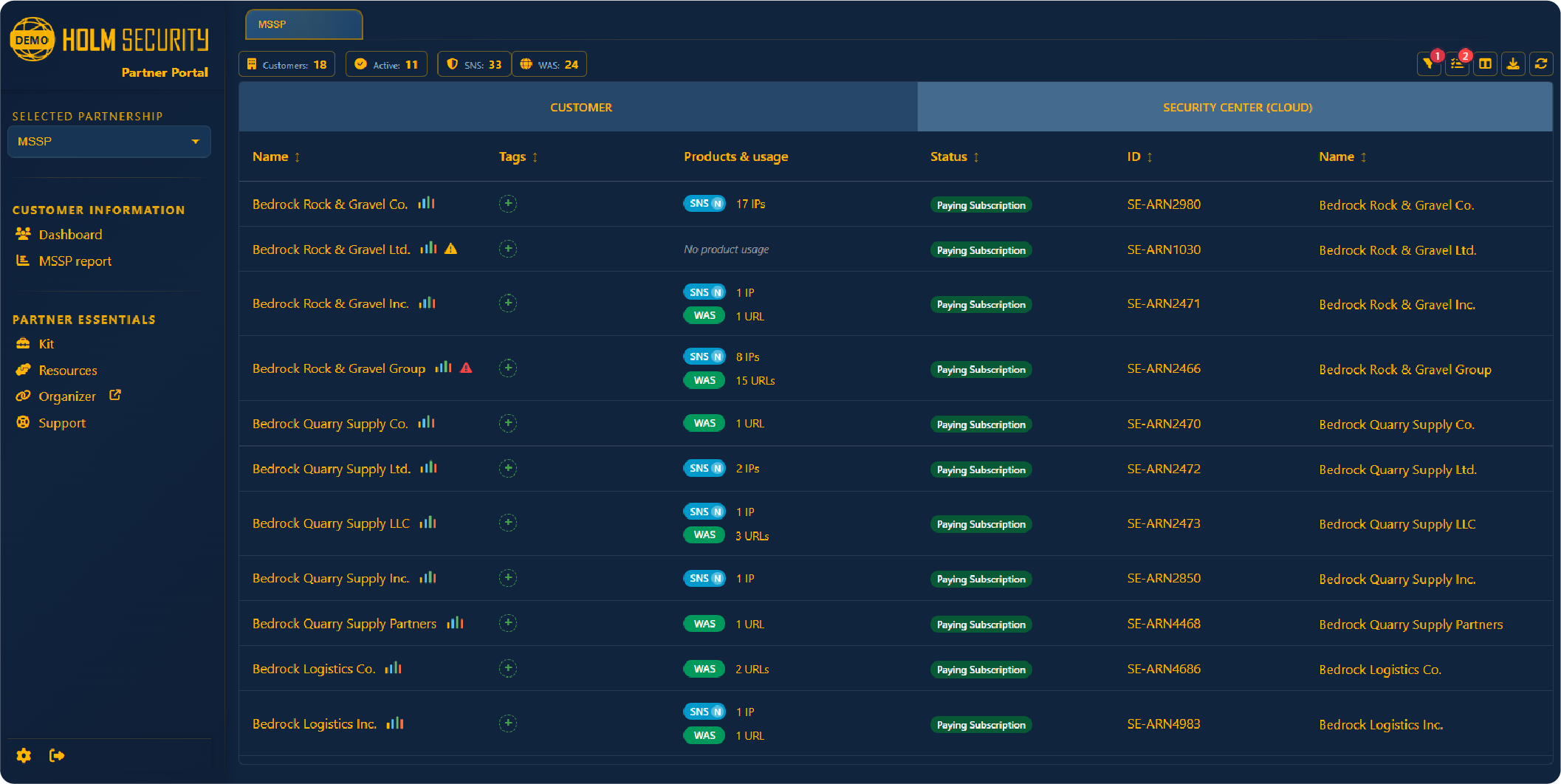Image resolution: width=1561 pixels, height=784 pixels.
Task: Click the download export icon
Action: click(x=1513, y=64)
